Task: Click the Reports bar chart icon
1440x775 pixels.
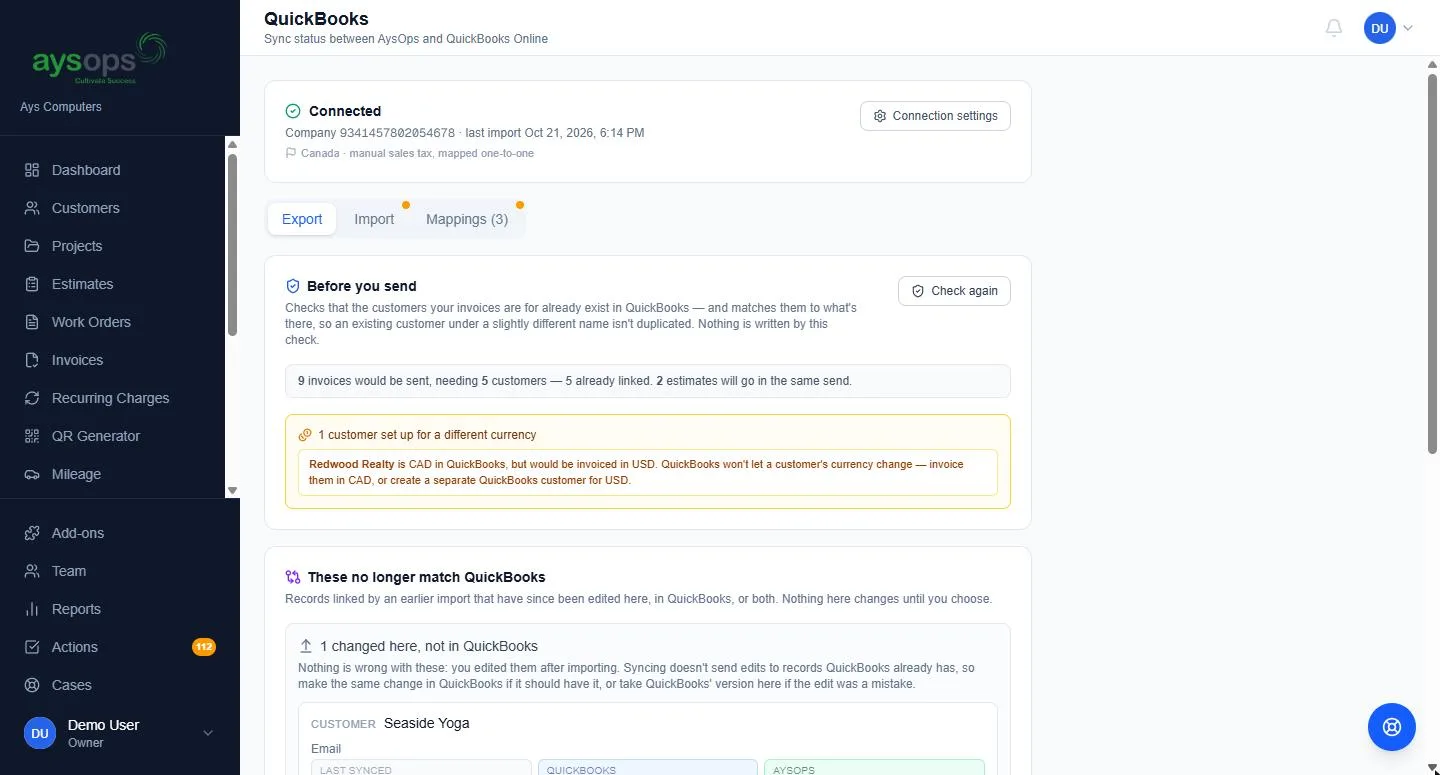Action: click(x=32, y=609)
